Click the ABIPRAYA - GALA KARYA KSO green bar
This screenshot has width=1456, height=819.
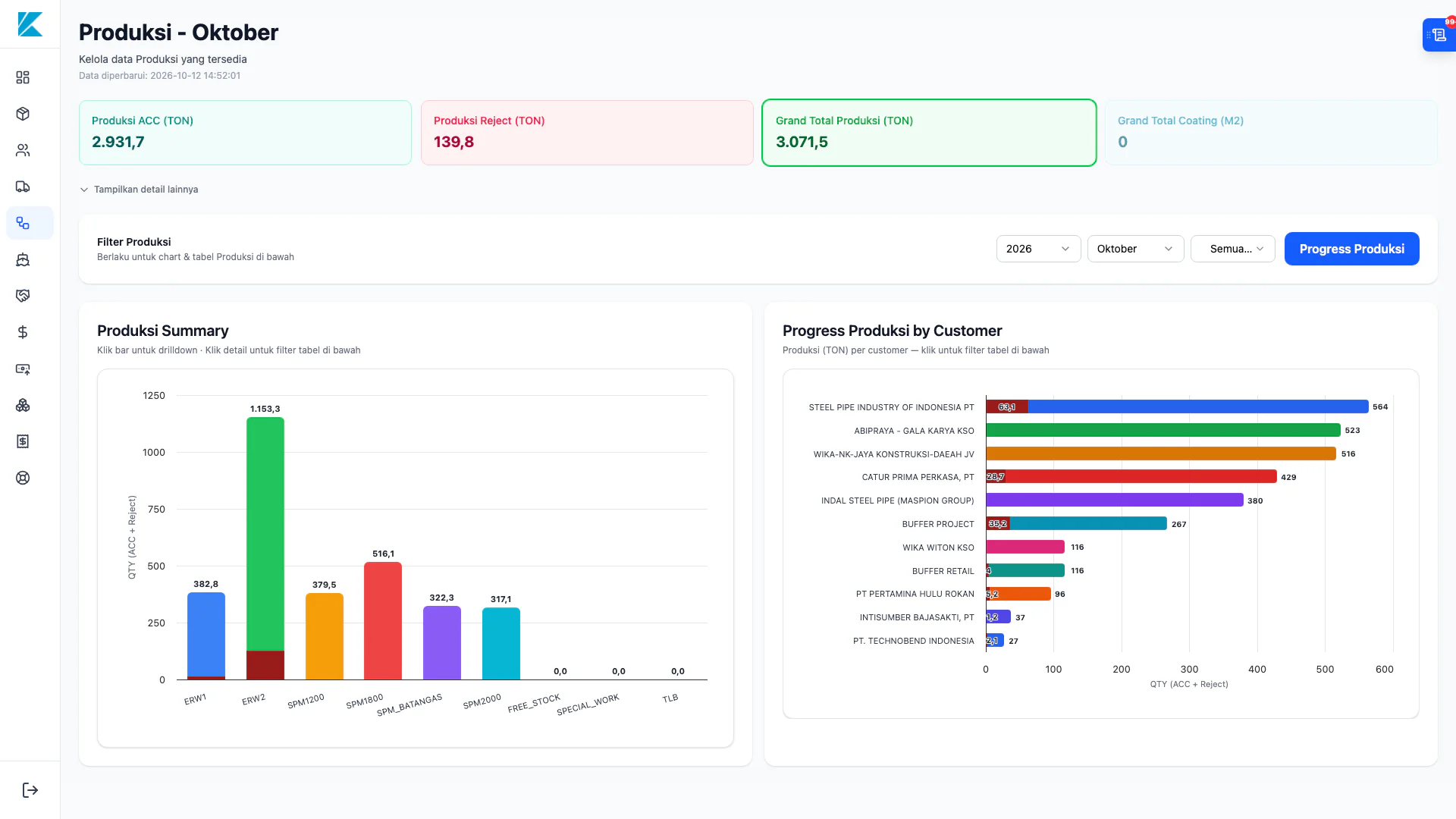(1163, 430)
